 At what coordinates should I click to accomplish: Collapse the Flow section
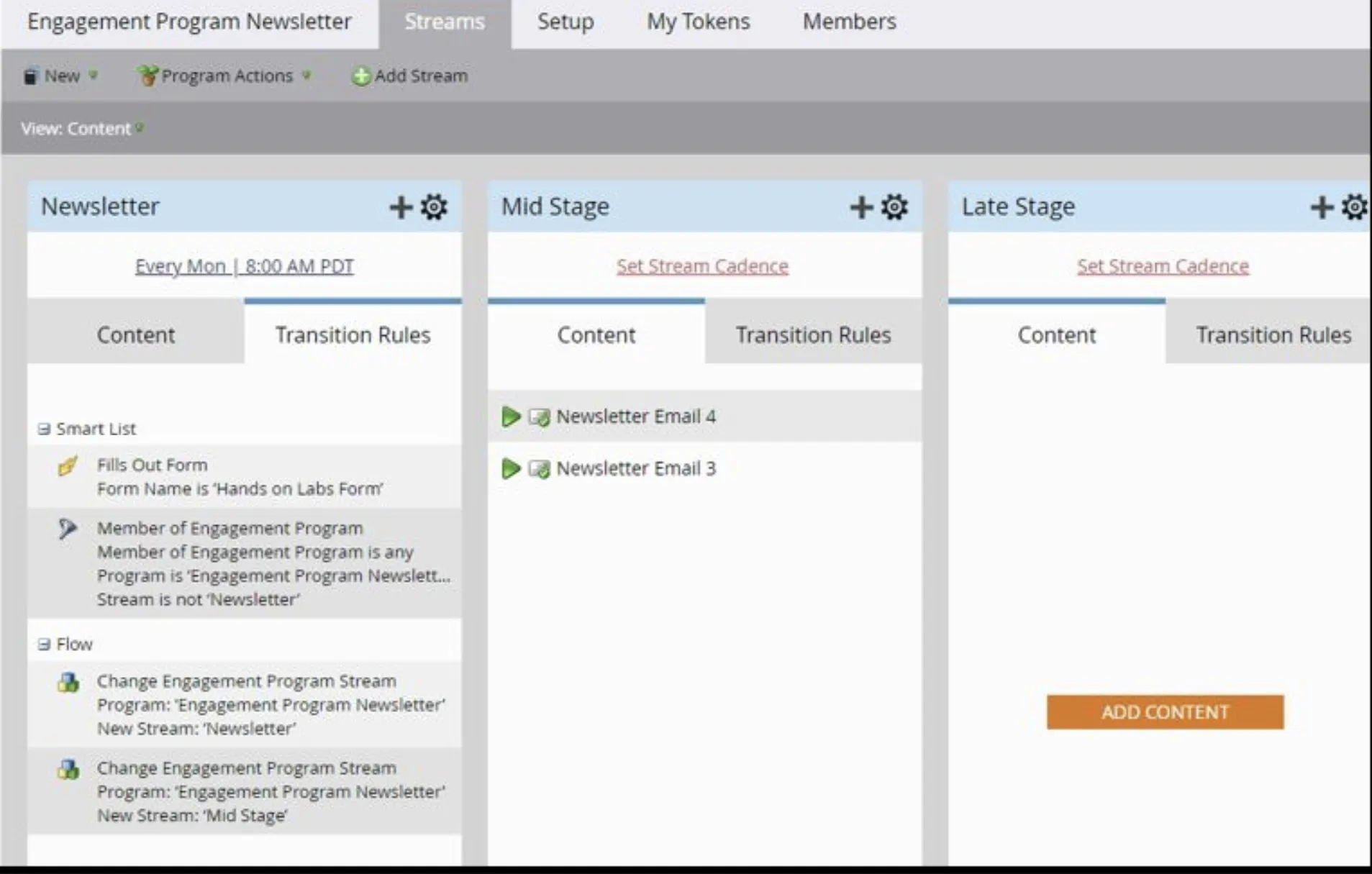point(44,644)
